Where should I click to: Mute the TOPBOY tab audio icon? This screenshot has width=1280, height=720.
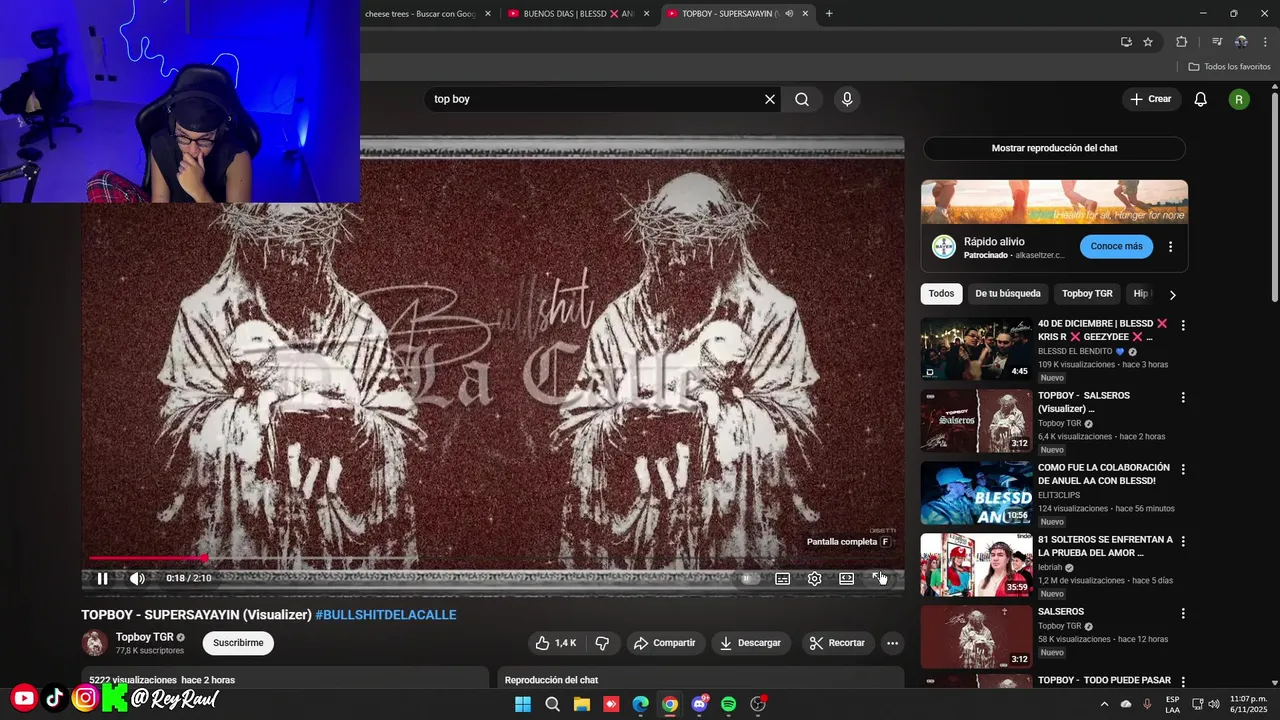click(x=789, y=14)
